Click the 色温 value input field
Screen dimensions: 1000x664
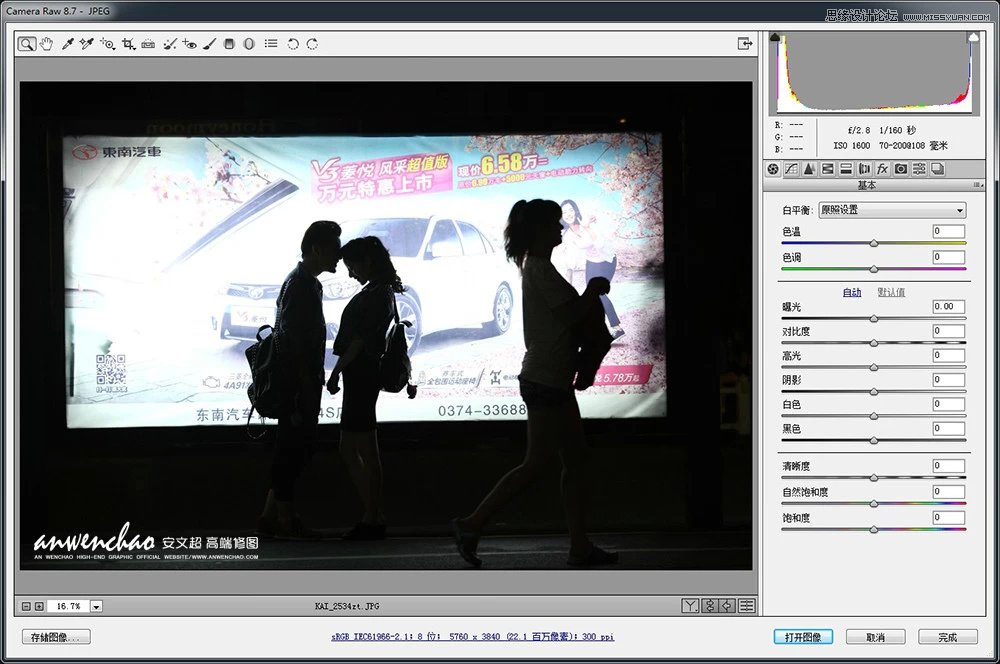pos(948,232)
